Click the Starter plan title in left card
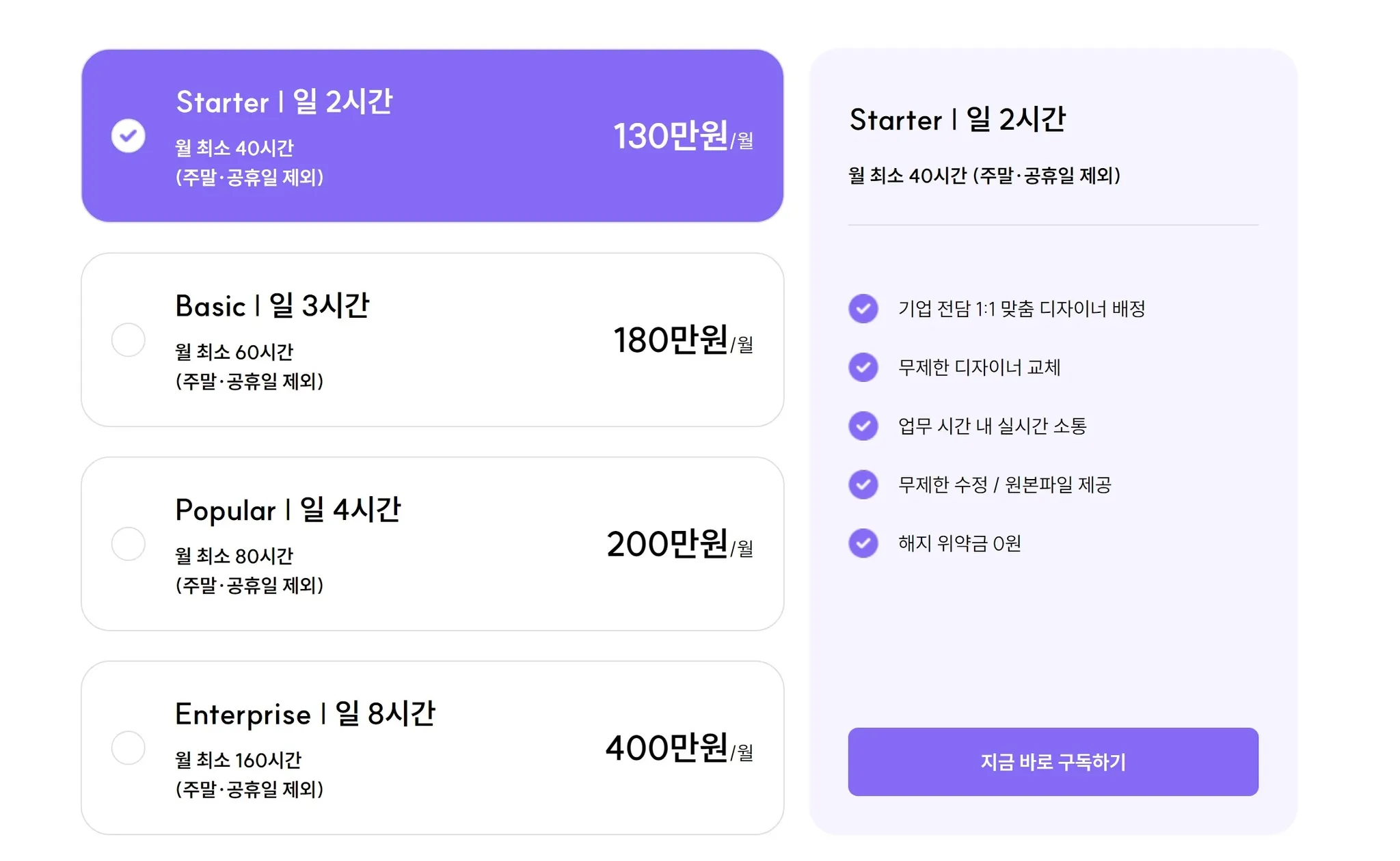 [x=284, y=102]
